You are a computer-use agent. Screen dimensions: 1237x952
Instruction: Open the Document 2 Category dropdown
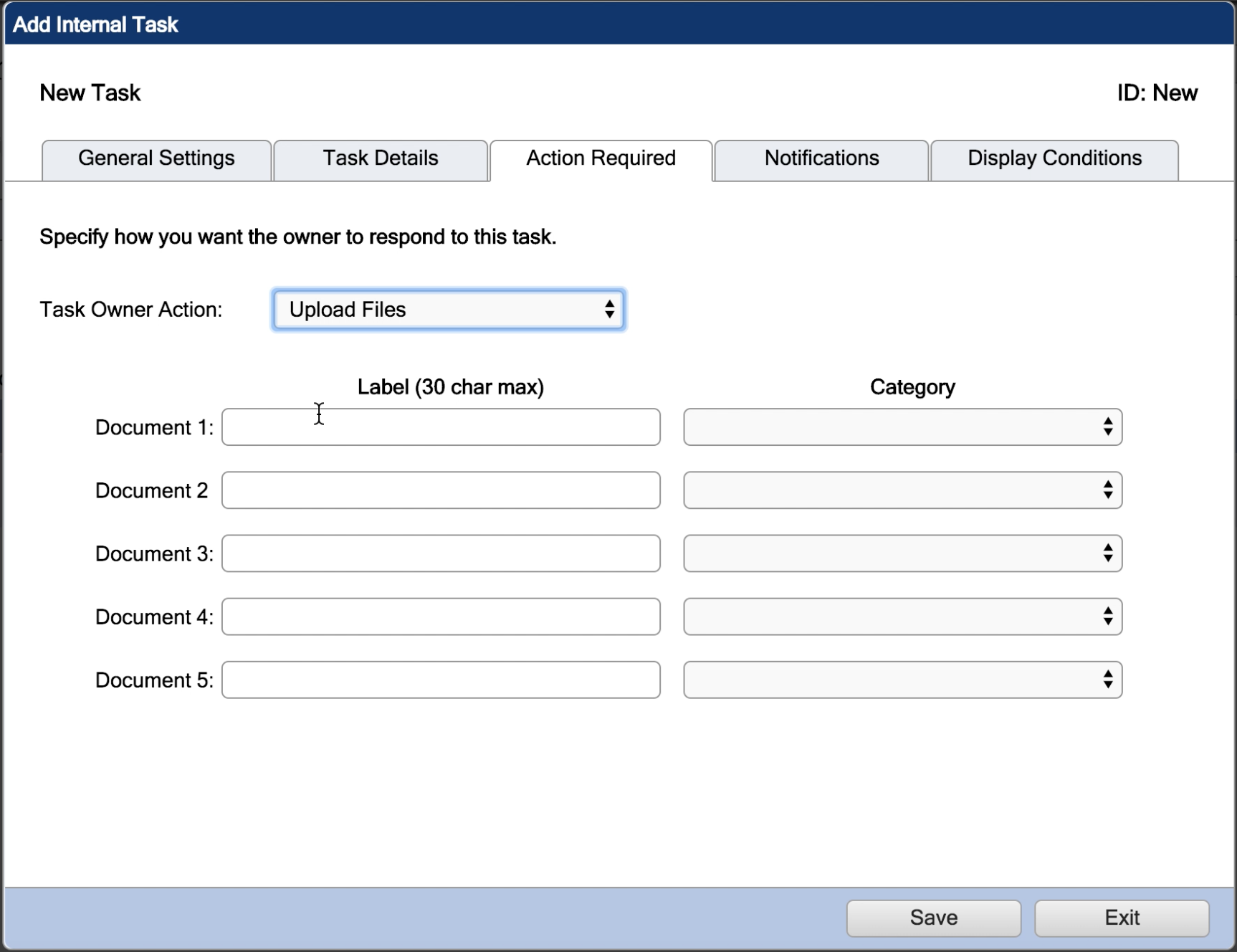pyautogui.click(x=901, y=490)
